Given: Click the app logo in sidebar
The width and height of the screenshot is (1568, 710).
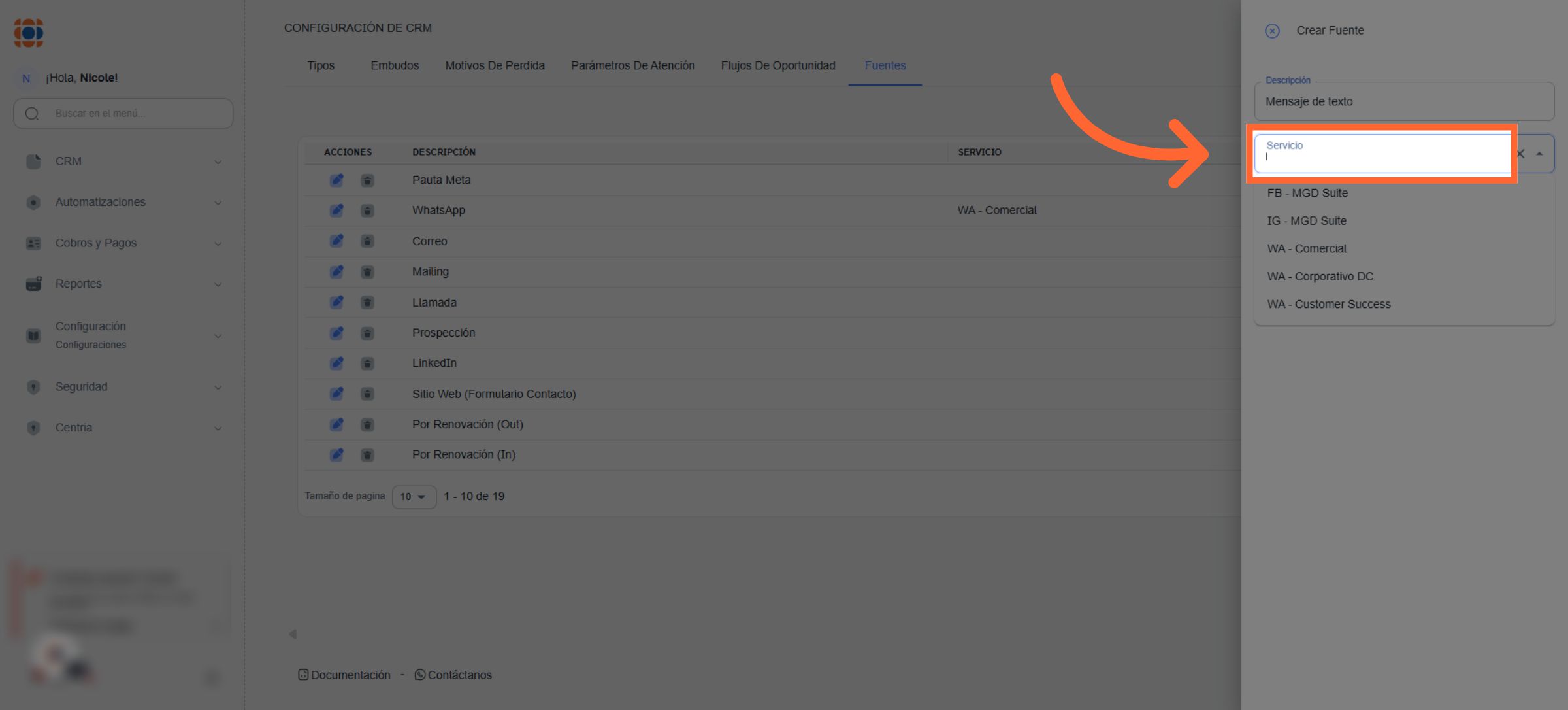Looking at the screenshot, I should pos(29,33).
